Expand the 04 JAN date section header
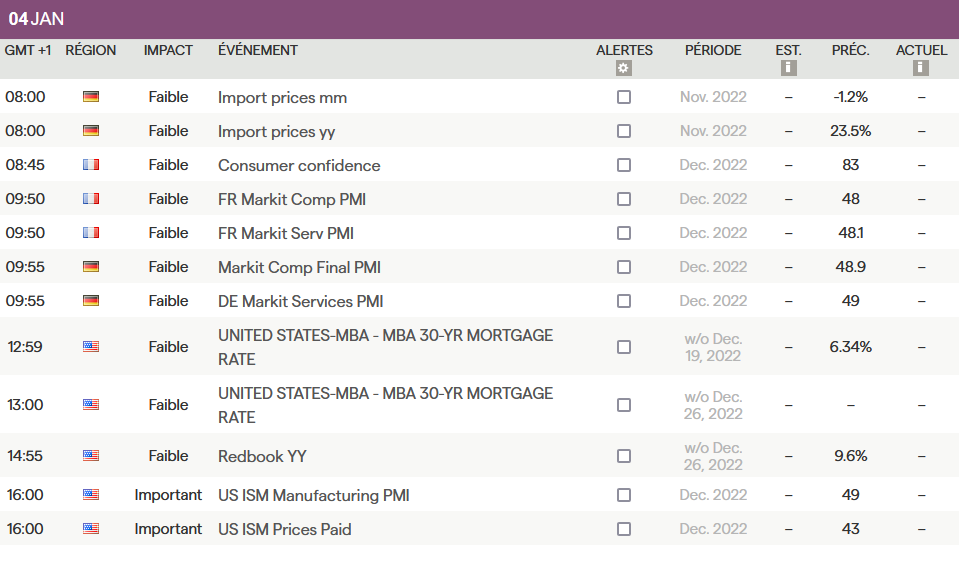The width and height of the screenshot is (963, 562). [x=37, y=19]
